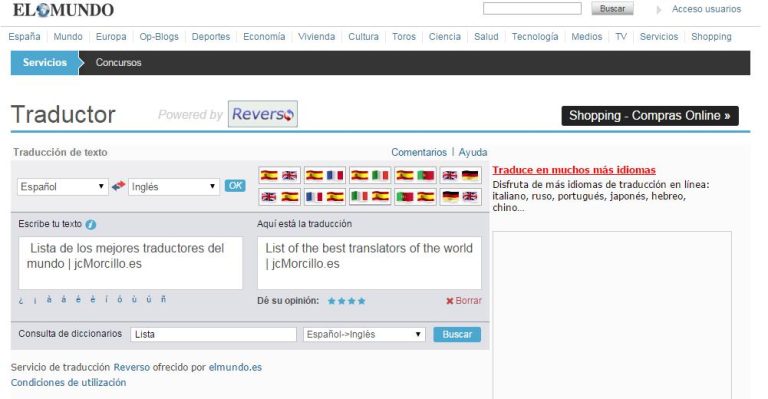768x399 pixels.
Task: Select French to Spanish flag pair
Action: [x=324, y=197]
